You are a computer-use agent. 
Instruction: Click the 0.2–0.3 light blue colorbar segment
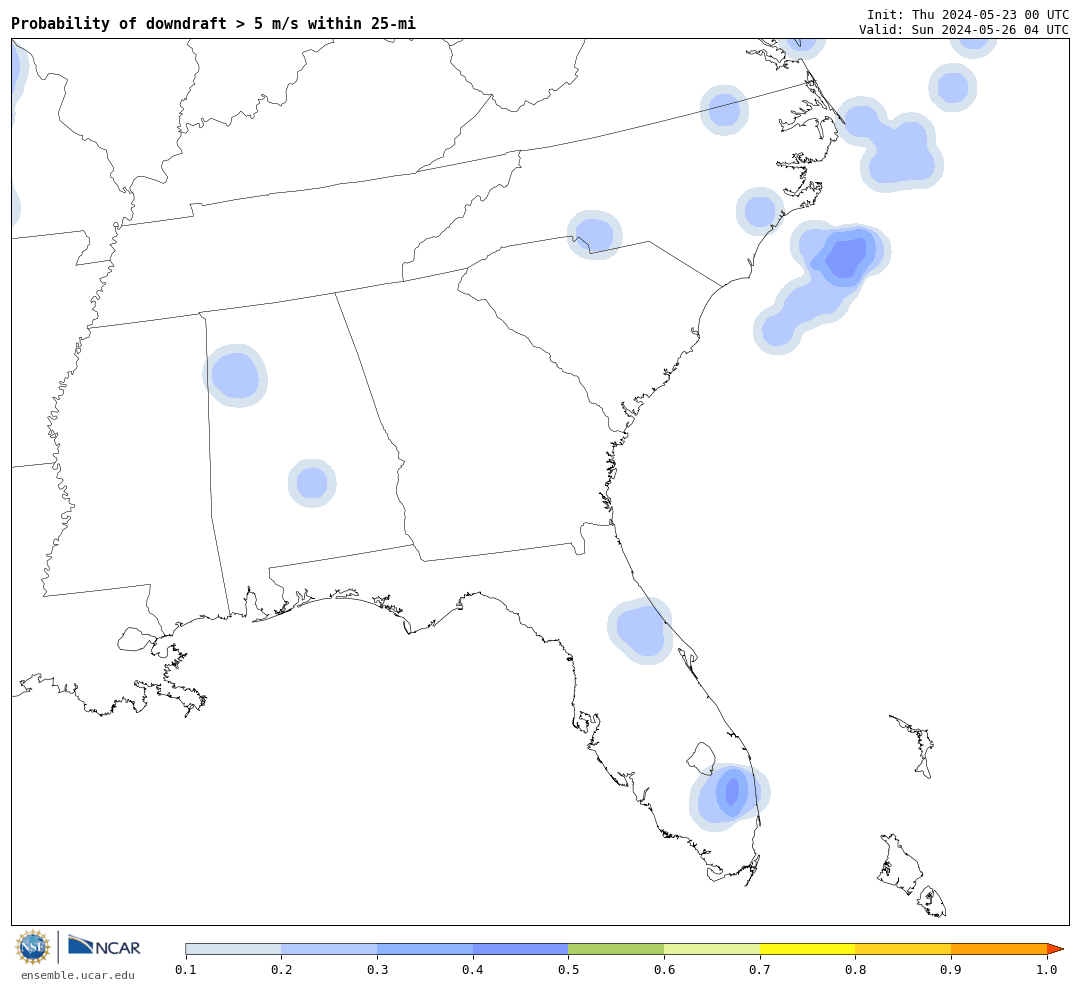click(329, 949)
